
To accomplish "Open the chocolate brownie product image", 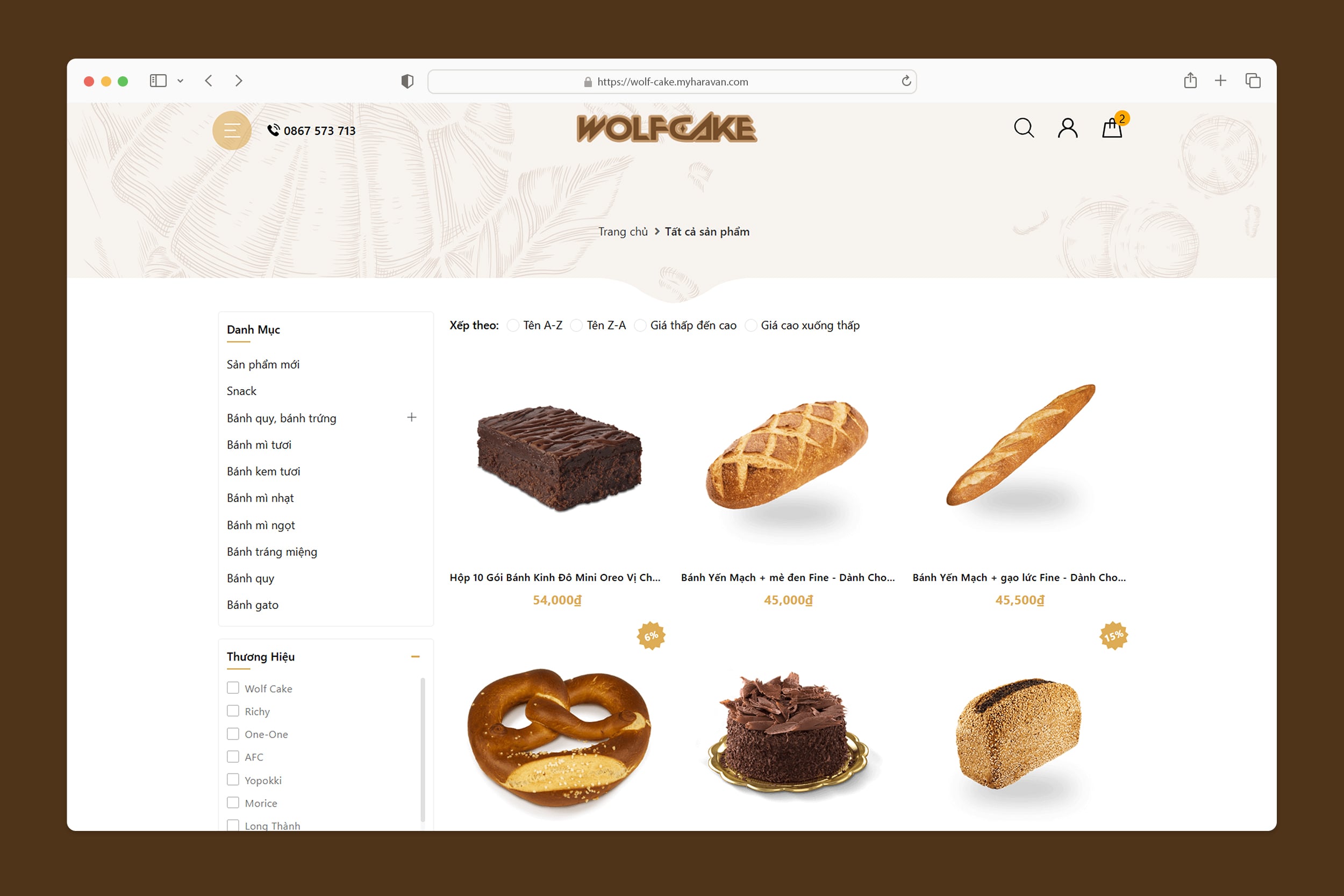I will 560,458.
